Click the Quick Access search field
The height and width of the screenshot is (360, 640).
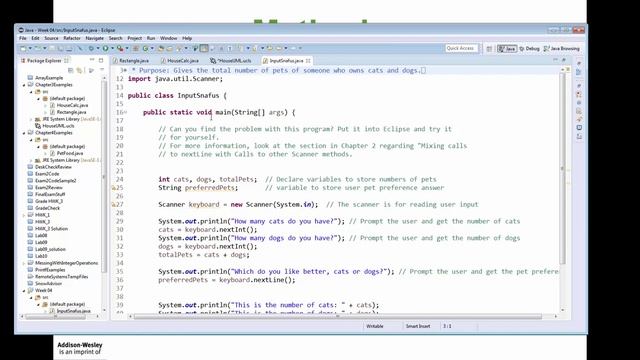[x=461, y=48]
